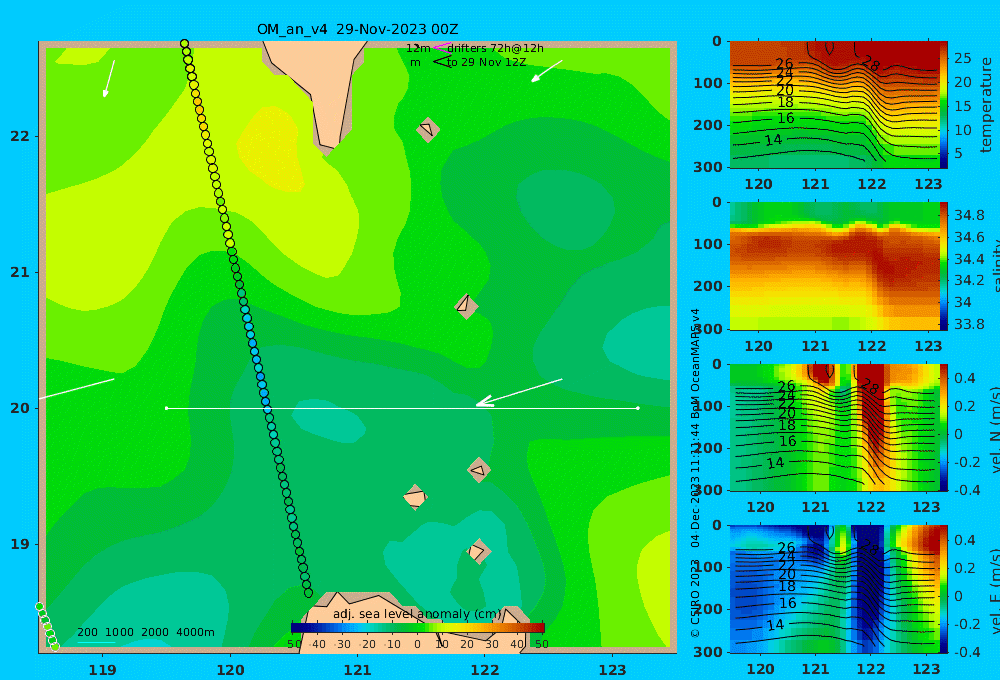The image size is (1000, 680).
Task: Click the 'adj. sea level anomaly (cm)' label
Action: [x=418, y=614]
